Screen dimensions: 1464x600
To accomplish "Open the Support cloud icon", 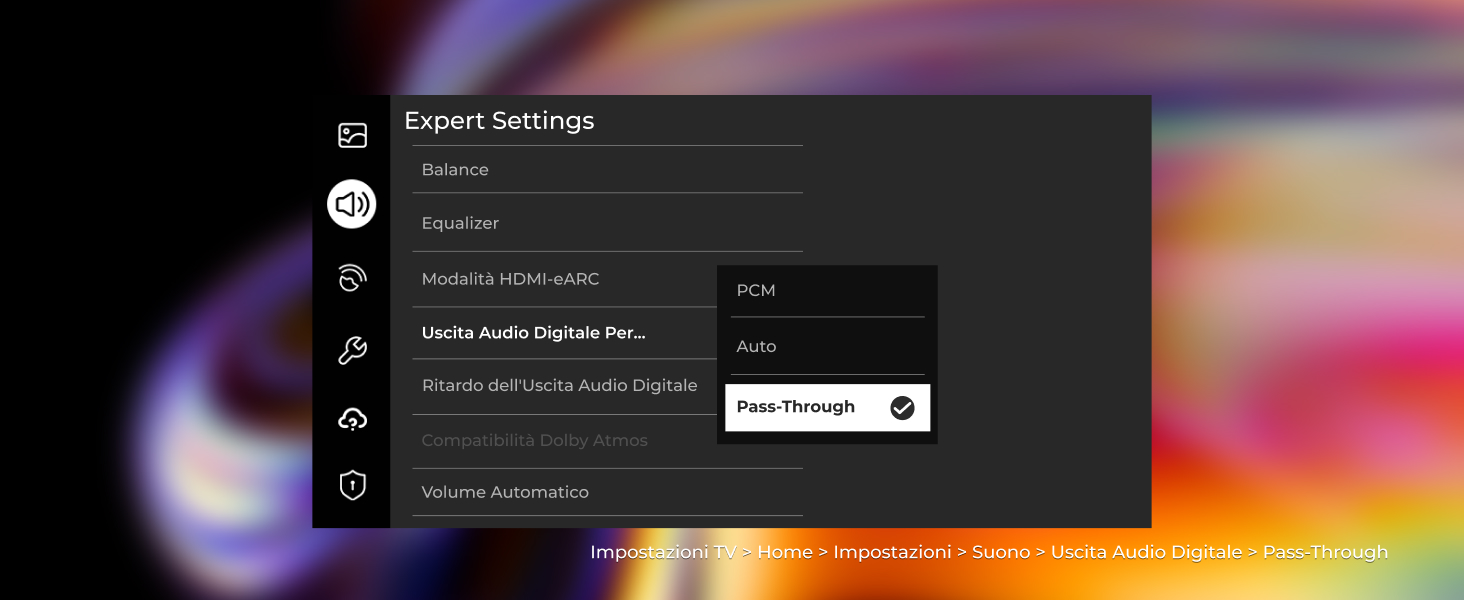I will coord(352,416).
